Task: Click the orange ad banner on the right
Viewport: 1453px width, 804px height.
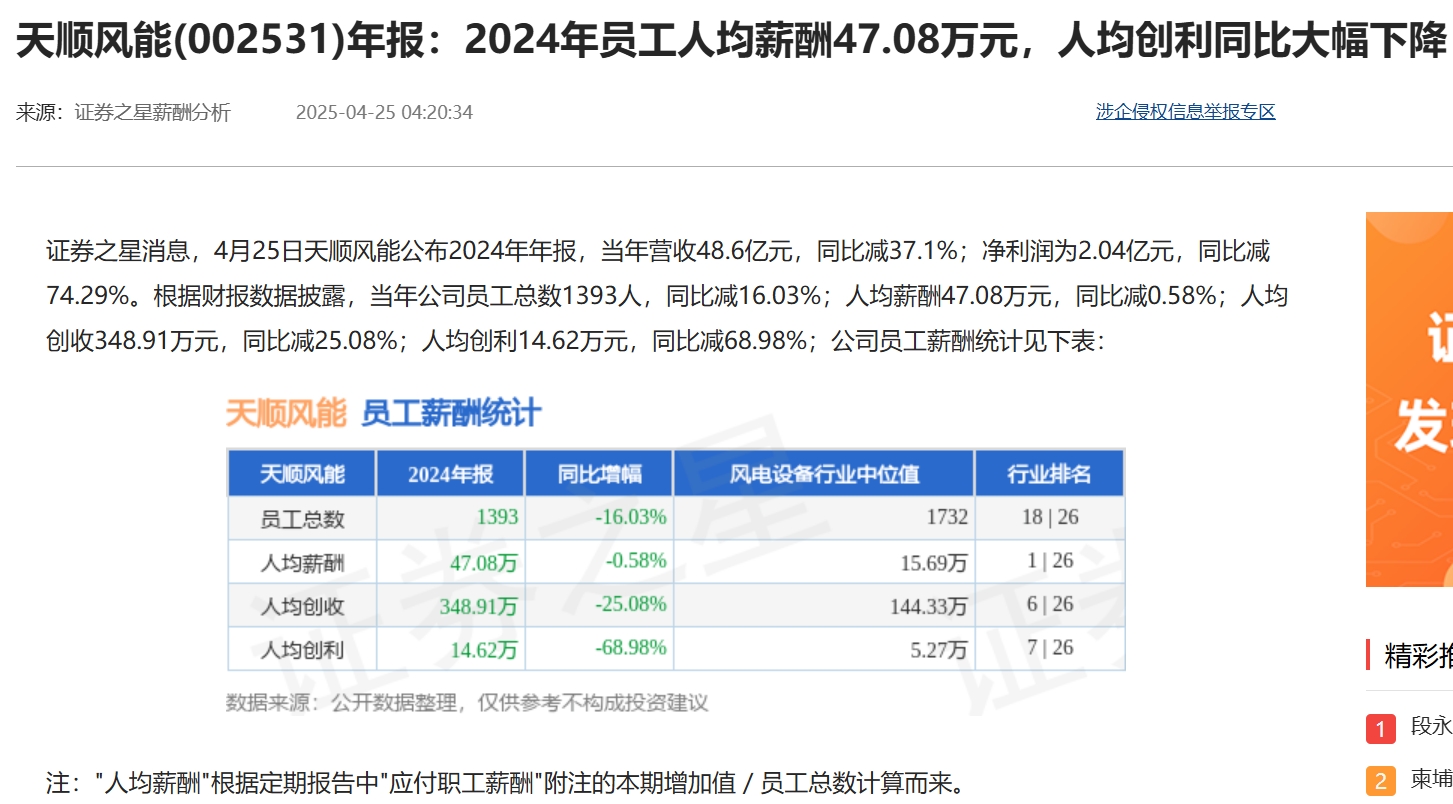Action: (1409, 399)
